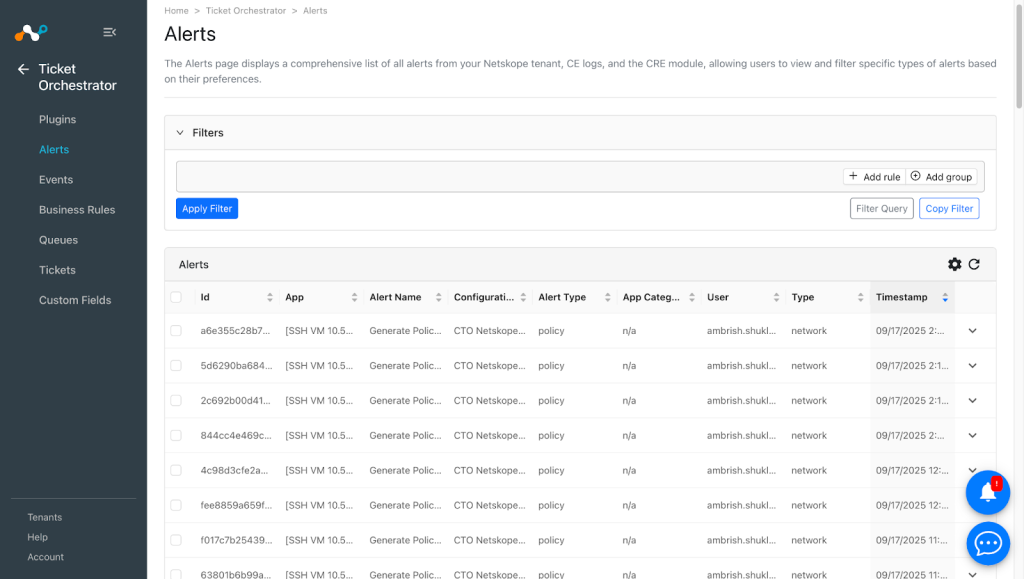The image size is (1024, 579).
Task: Go back using Ticket Orchestrator arrow
Action: click(x=24, y=69)
